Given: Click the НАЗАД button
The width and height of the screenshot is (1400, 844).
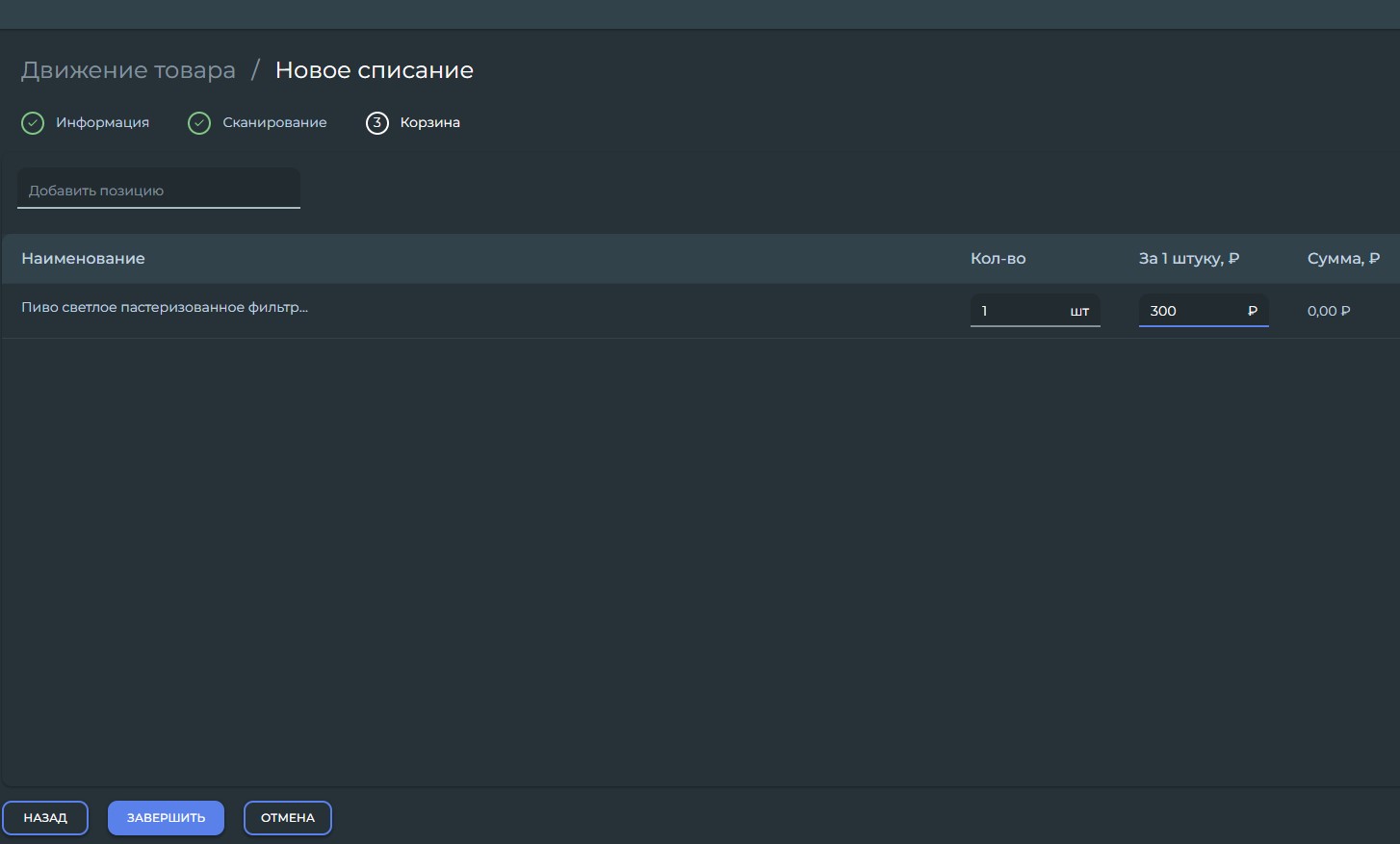Looking at the screenshot, I should [45, 818].
